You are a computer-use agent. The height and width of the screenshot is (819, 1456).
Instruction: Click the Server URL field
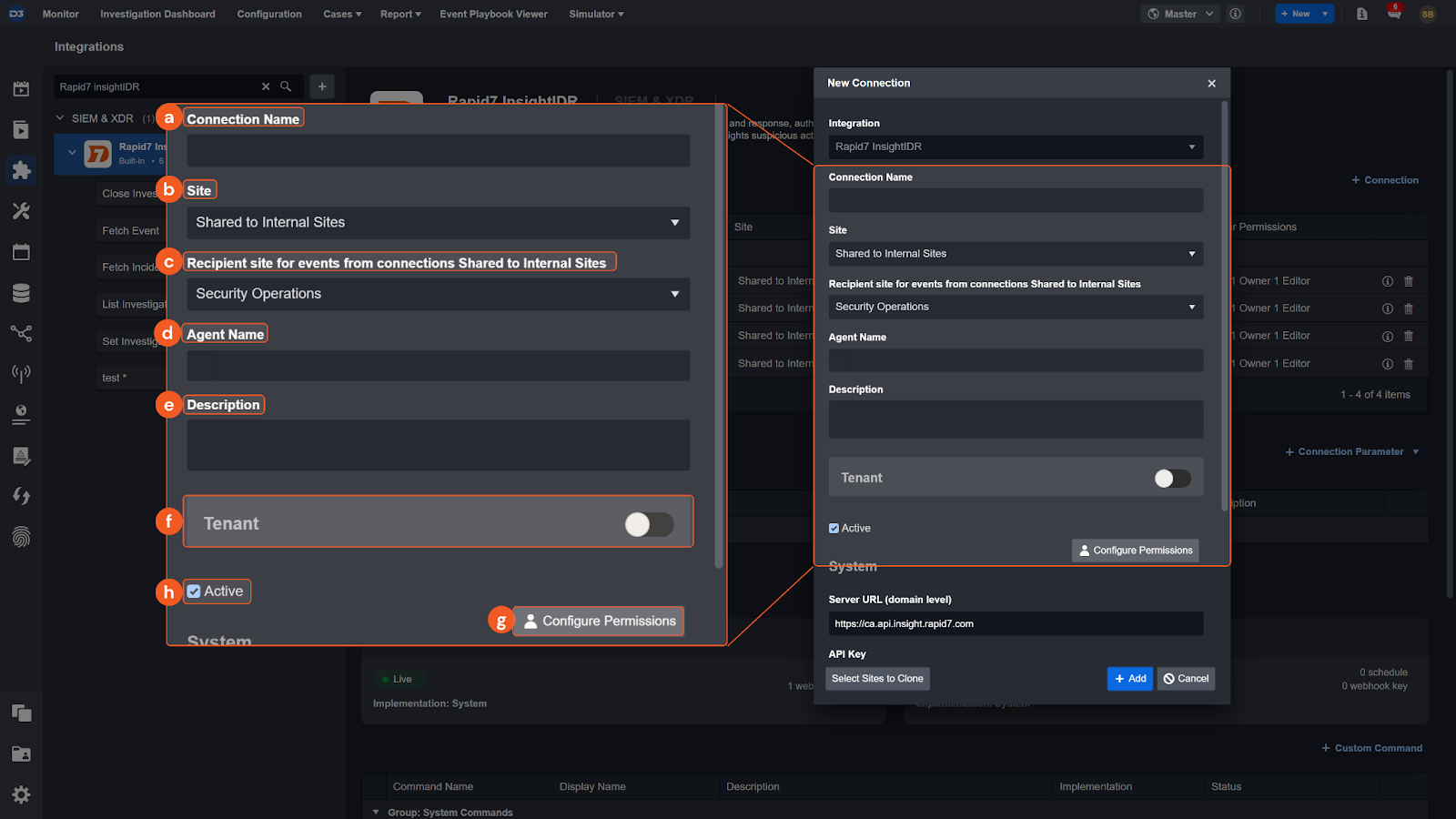click(x=1016, y=624)
